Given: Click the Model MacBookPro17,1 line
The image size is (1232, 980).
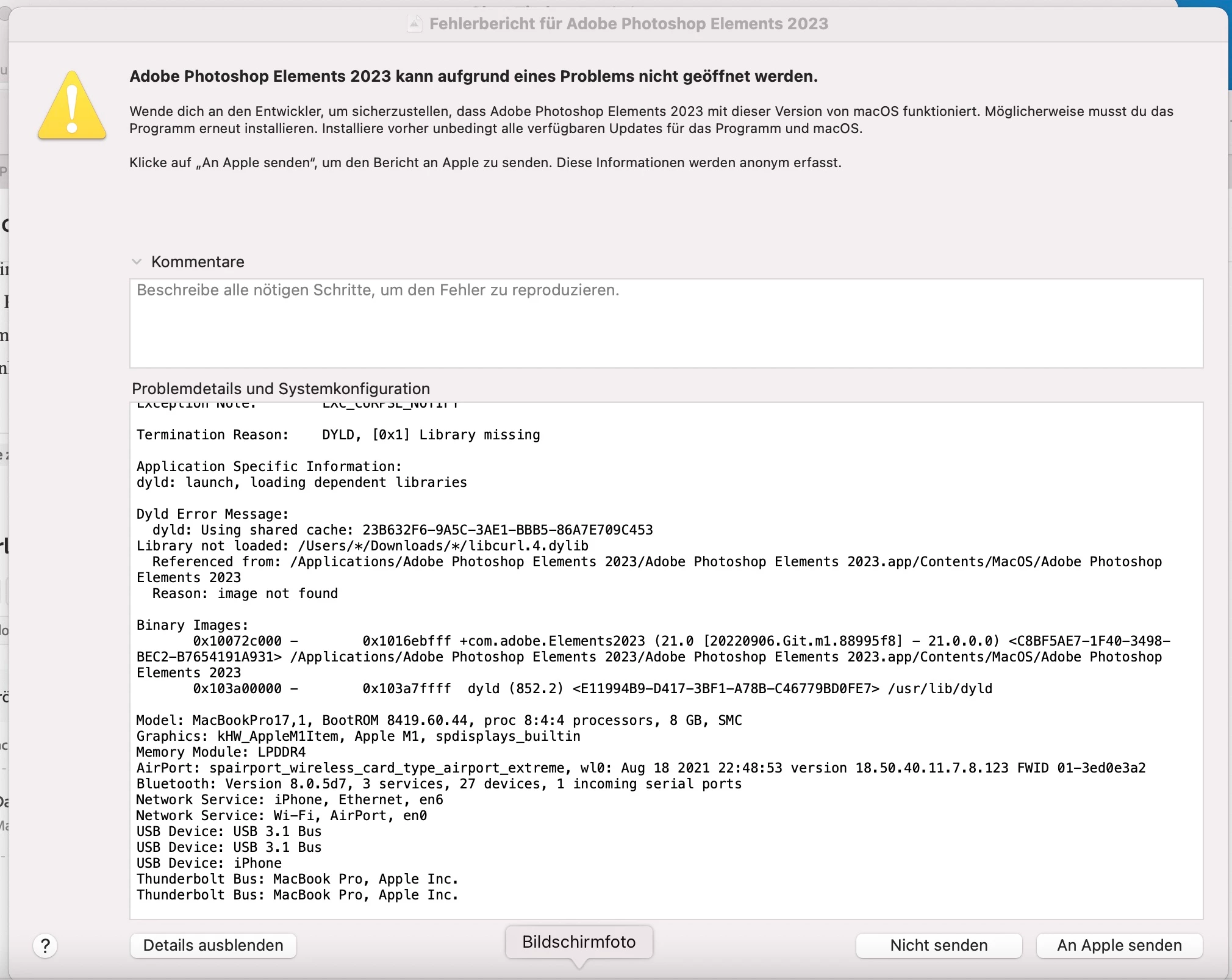Looking at the screenshot, I should tap(439, 720).
